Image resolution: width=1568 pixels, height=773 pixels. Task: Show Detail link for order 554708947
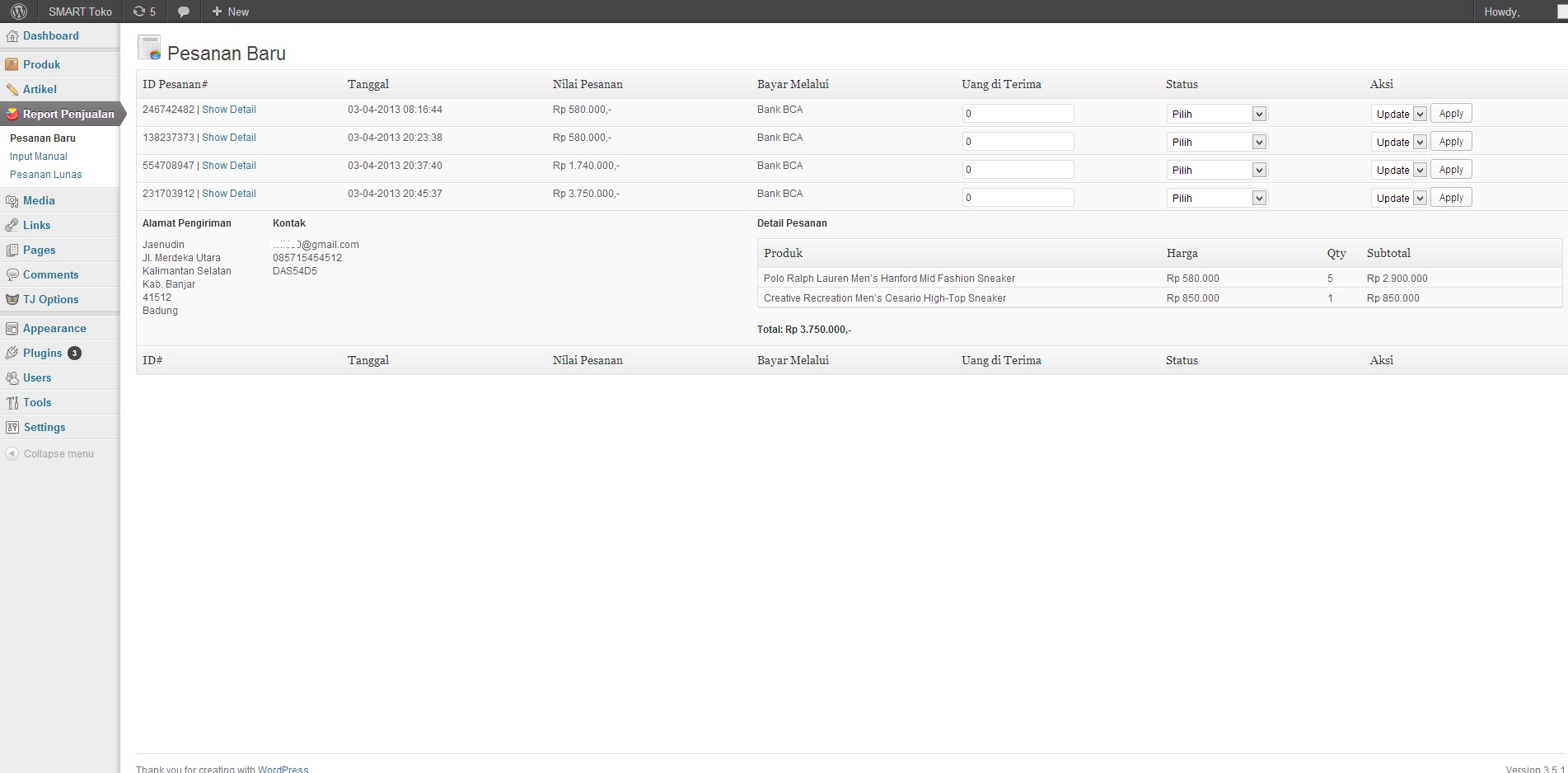coord(229,166)
